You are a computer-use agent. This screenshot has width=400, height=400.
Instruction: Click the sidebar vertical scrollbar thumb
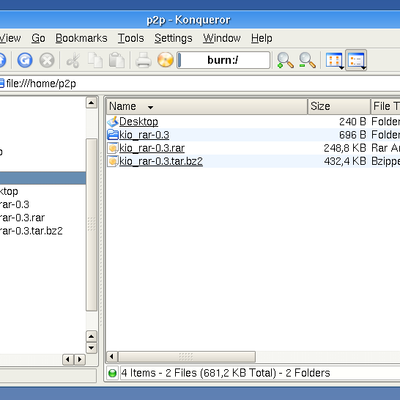point(91,225)
